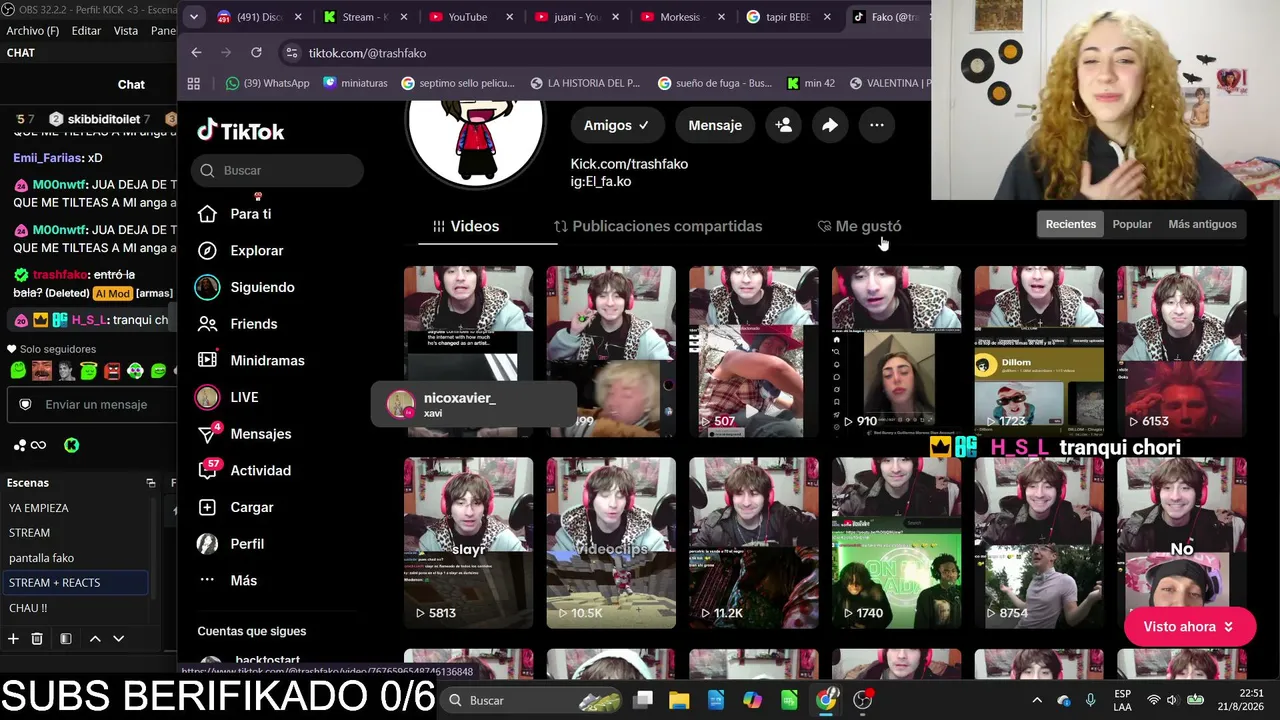1280x720 pixels.
Task: Send a Mensaje to the profile
Action: [x=715, y=125]
